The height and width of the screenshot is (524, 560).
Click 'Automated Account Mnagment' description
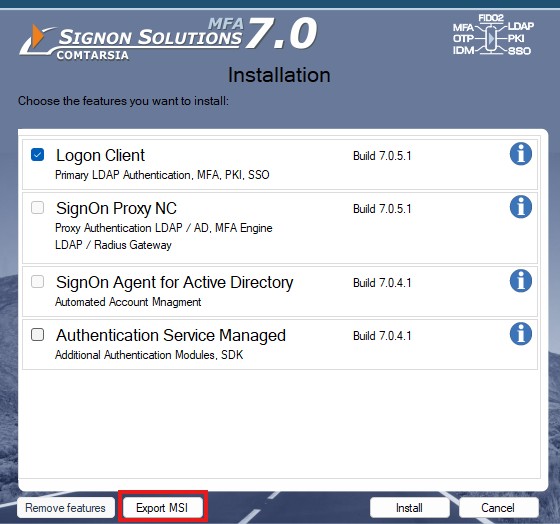click(128, 302)
